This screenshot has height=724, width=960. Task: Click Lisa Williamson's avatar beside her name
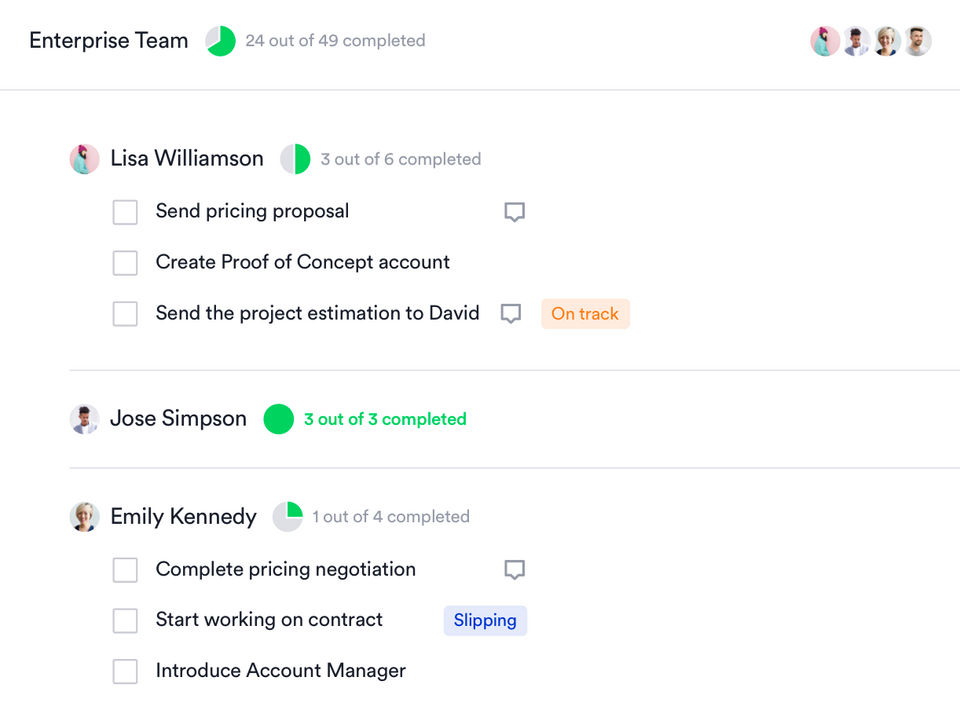coord(85,159)
